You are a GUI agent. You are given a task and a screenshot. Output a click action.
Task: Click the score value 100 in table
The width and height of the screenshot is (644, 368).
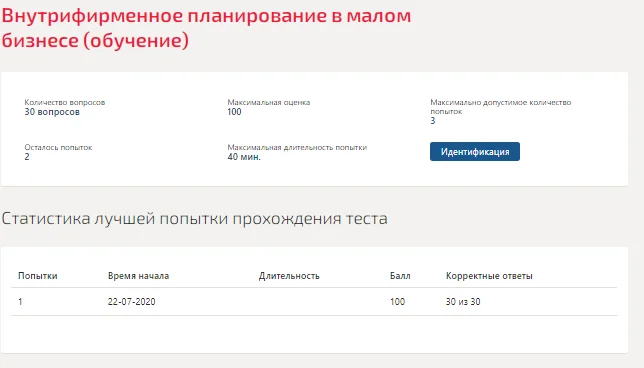click(397, 302)
